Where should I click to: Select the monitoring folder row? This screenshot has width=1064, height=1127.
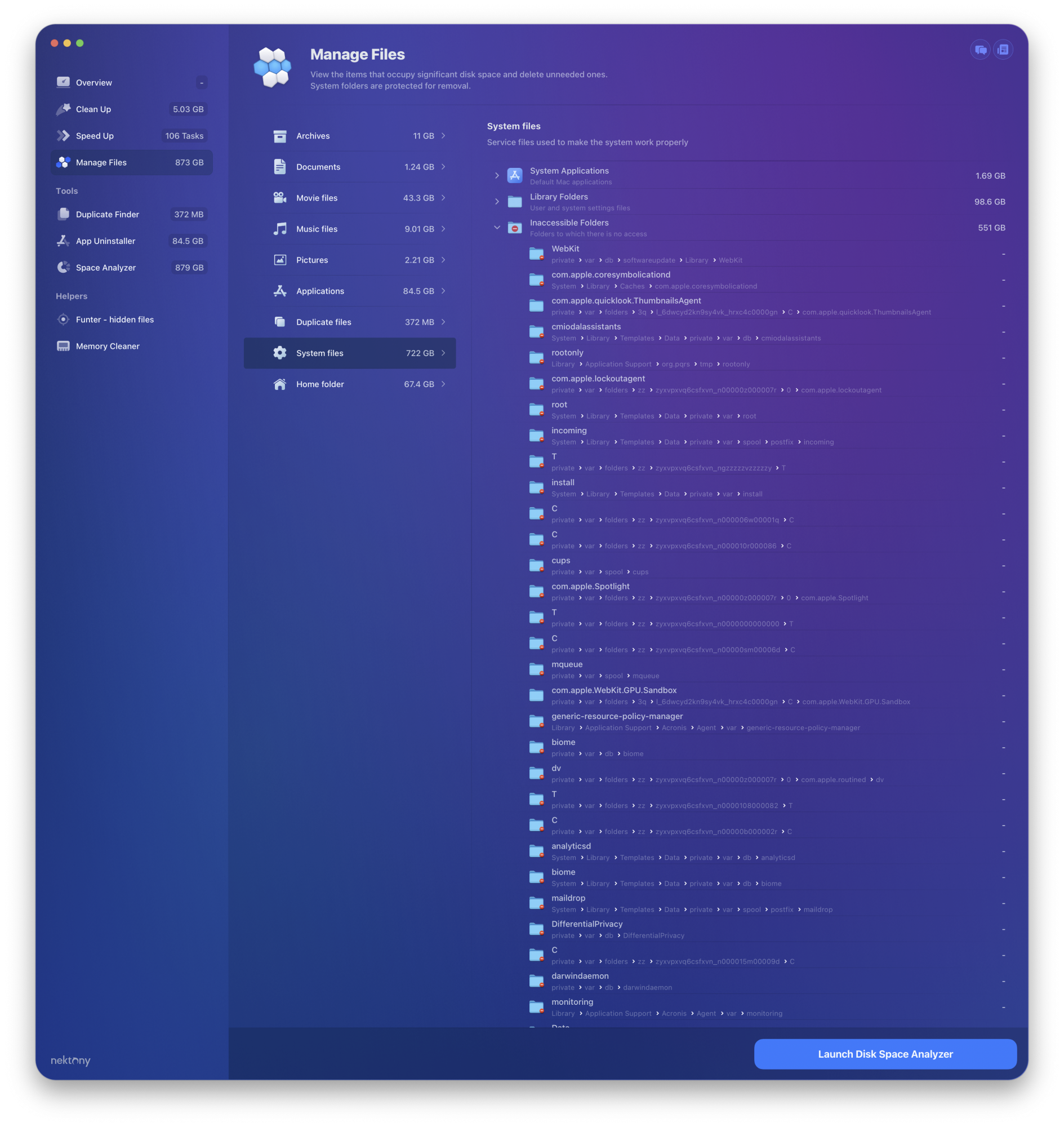pyautogui.click(x=766, y=1008)
